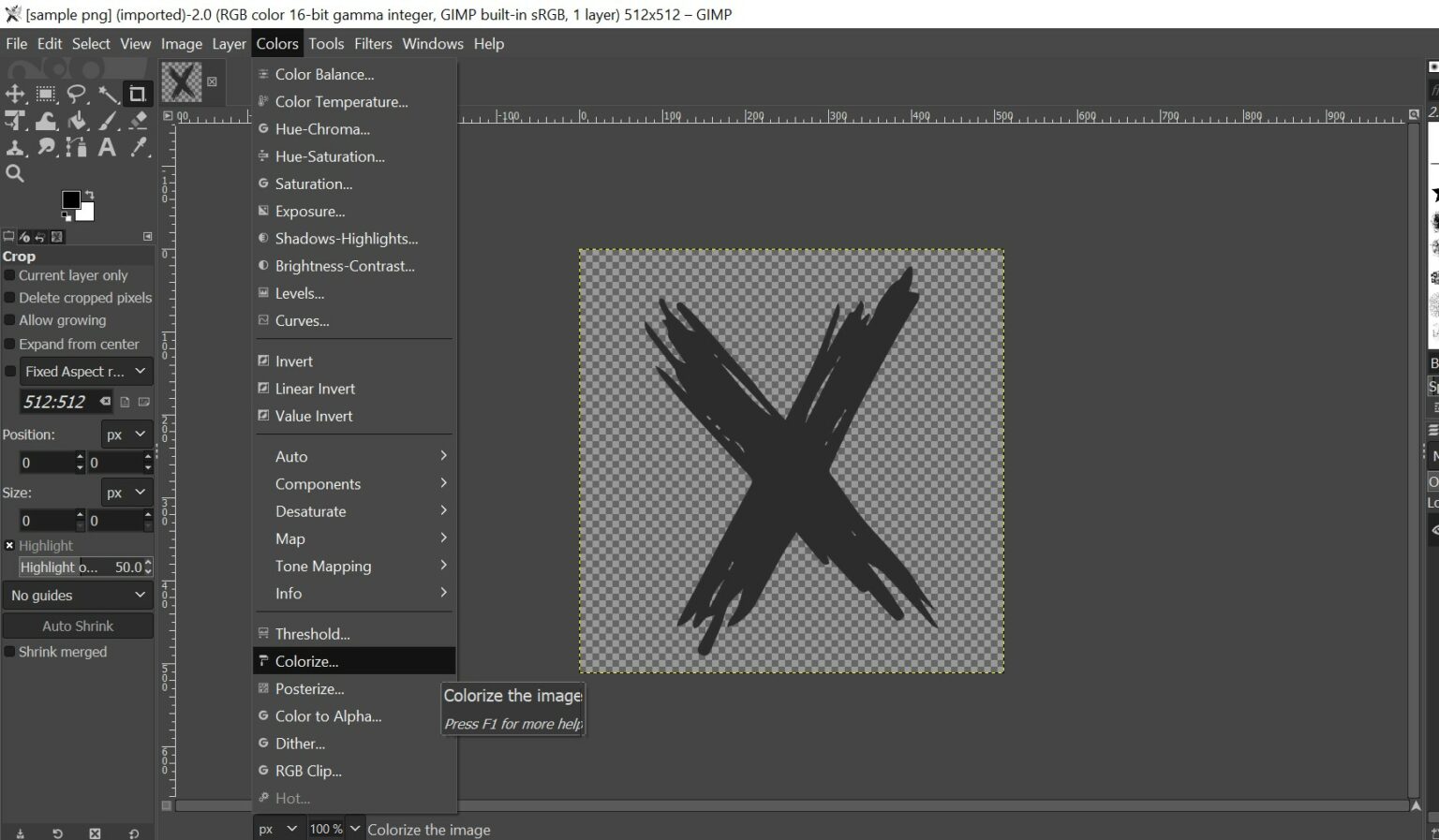Uncheck the Highlight option
The image size is (1439, 840).
point(9,545)
